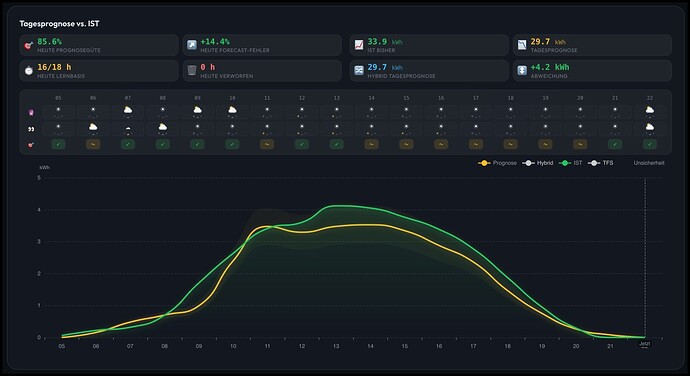Click the kWh unit label above y-axis
Image resolution: width=690 pixels, height=376 pixels.
[x=44, y=168]
